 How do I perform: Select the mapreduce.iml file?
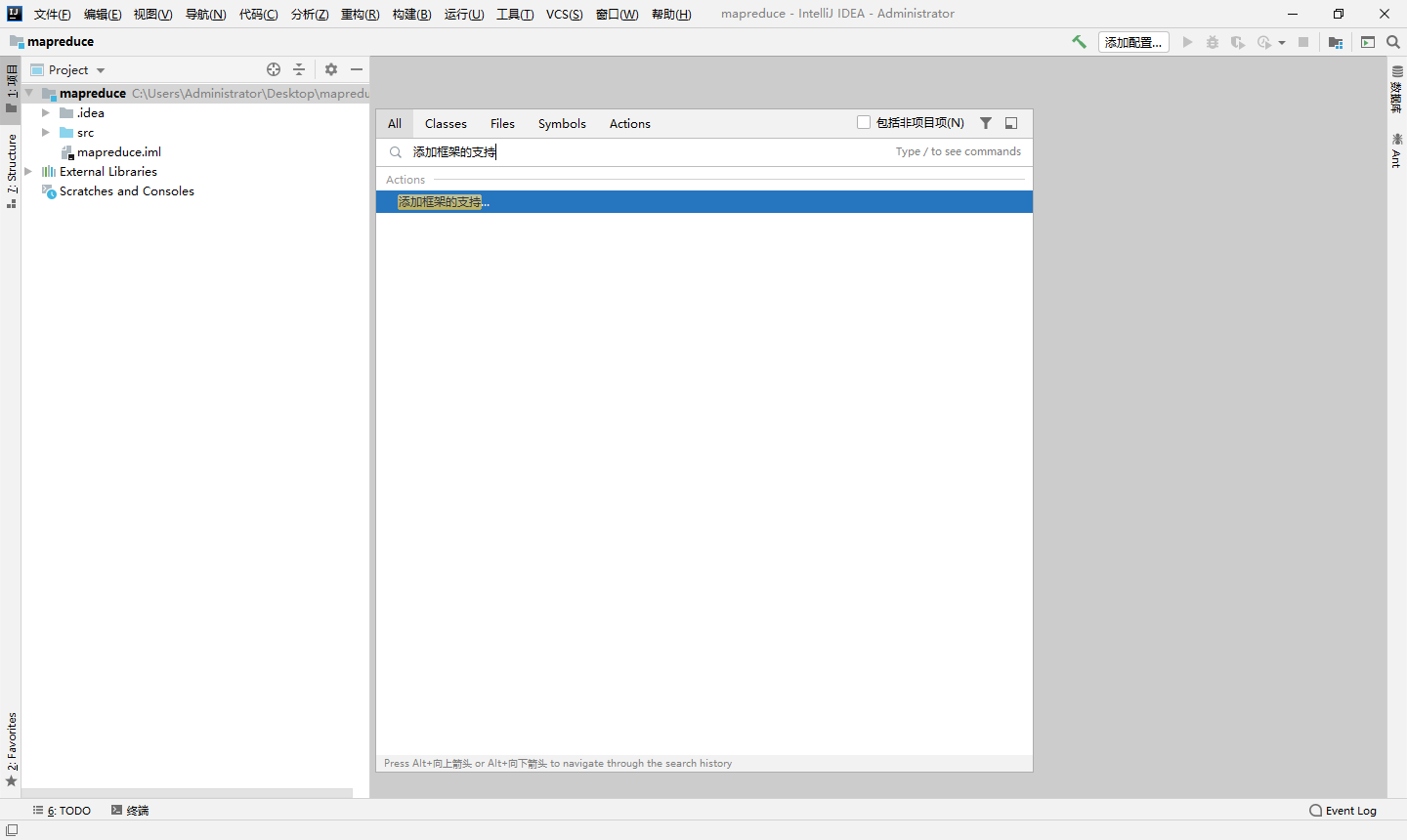point(119,151)
